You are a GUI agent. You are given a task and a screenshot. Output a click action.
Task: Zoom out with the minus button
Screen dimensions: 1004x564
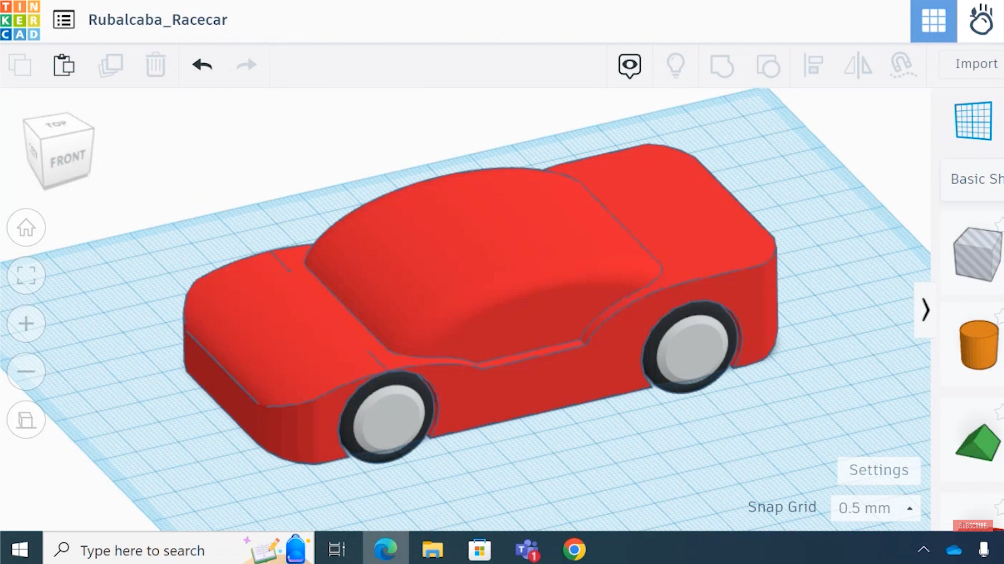(x=26, y=371)
